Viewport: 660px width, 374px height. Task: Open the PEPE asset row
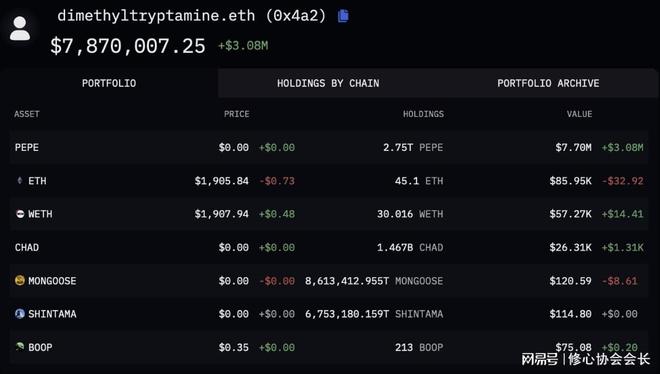click(x=329, y=147)
